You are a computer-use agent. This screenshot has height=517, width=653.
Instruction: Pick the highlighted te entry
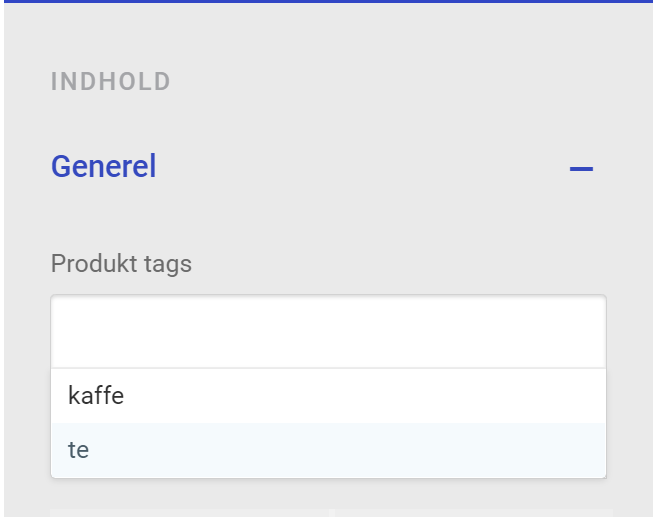(79, 450)
